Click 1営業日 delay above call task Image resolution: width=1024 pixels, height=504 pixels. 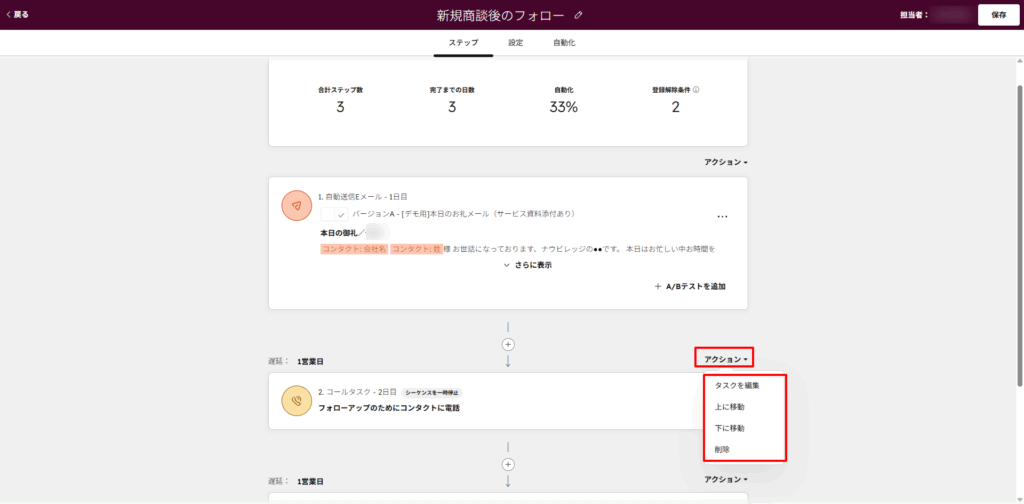(x=310, y=361)
